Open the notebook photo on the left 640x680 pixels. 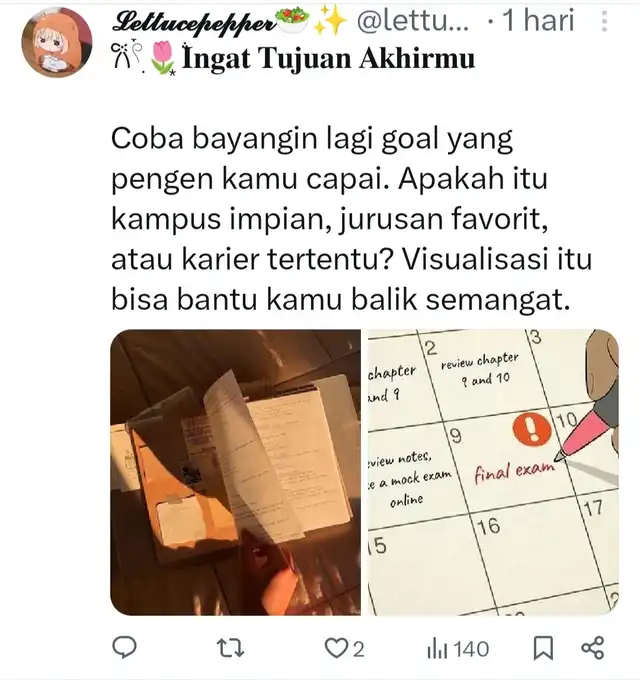235,472
